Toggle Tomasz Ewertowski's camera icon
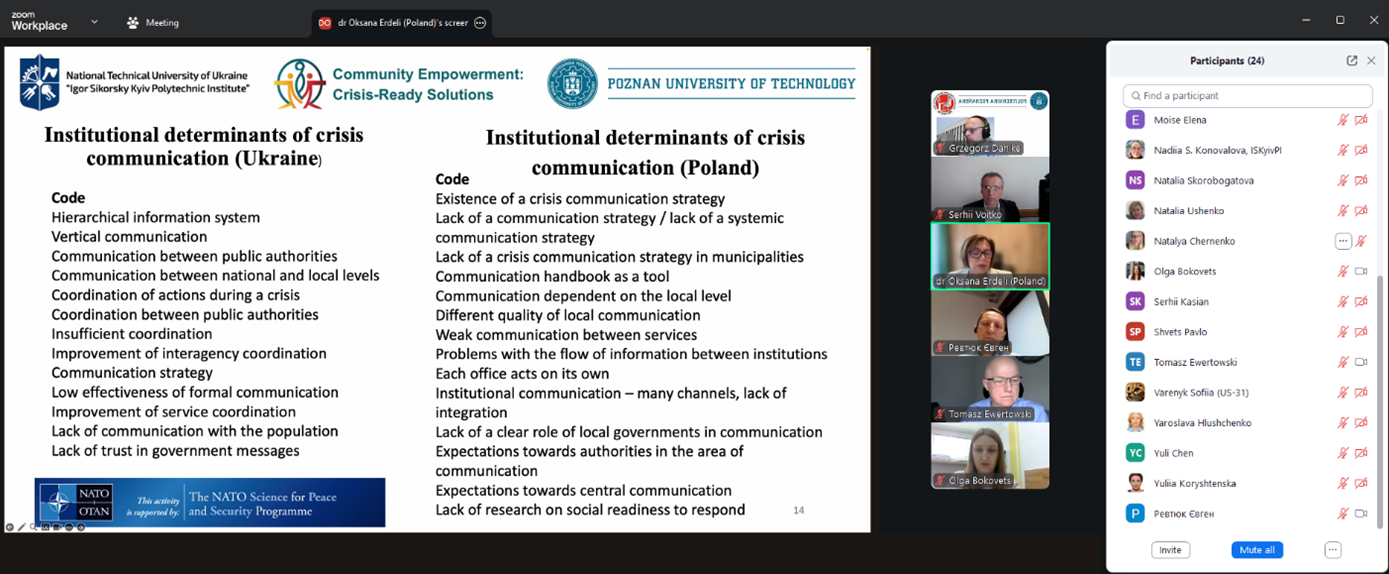The image size is (1389, 574). 1361,362
